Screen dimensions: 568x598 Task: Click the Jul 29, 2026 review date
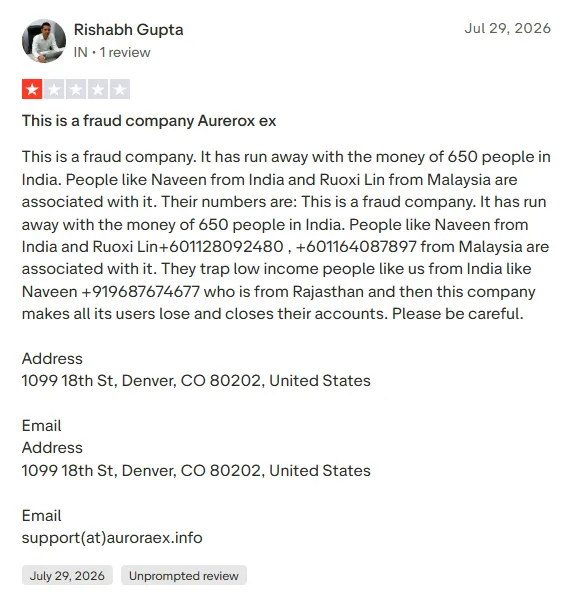[x=507, y=28]
